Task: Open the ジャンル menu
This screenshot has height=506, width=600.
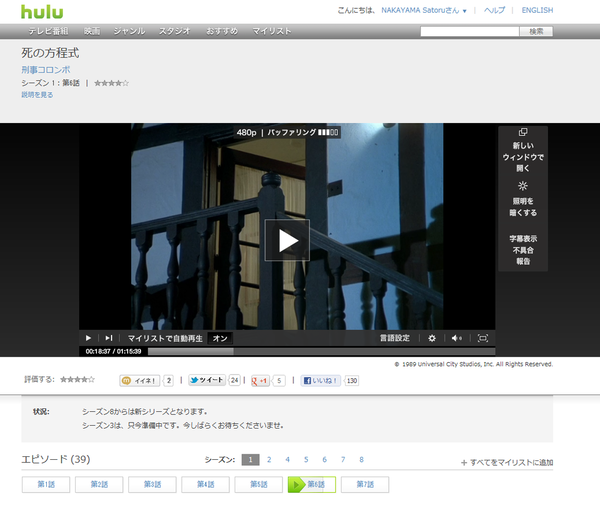Action: pos(129,31)
